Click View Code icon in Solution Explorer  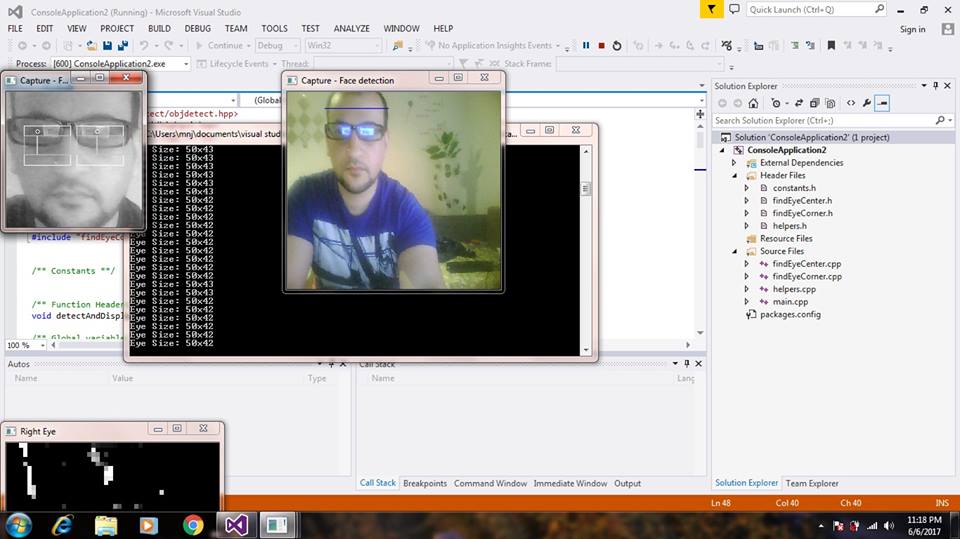tap(851, 103)
